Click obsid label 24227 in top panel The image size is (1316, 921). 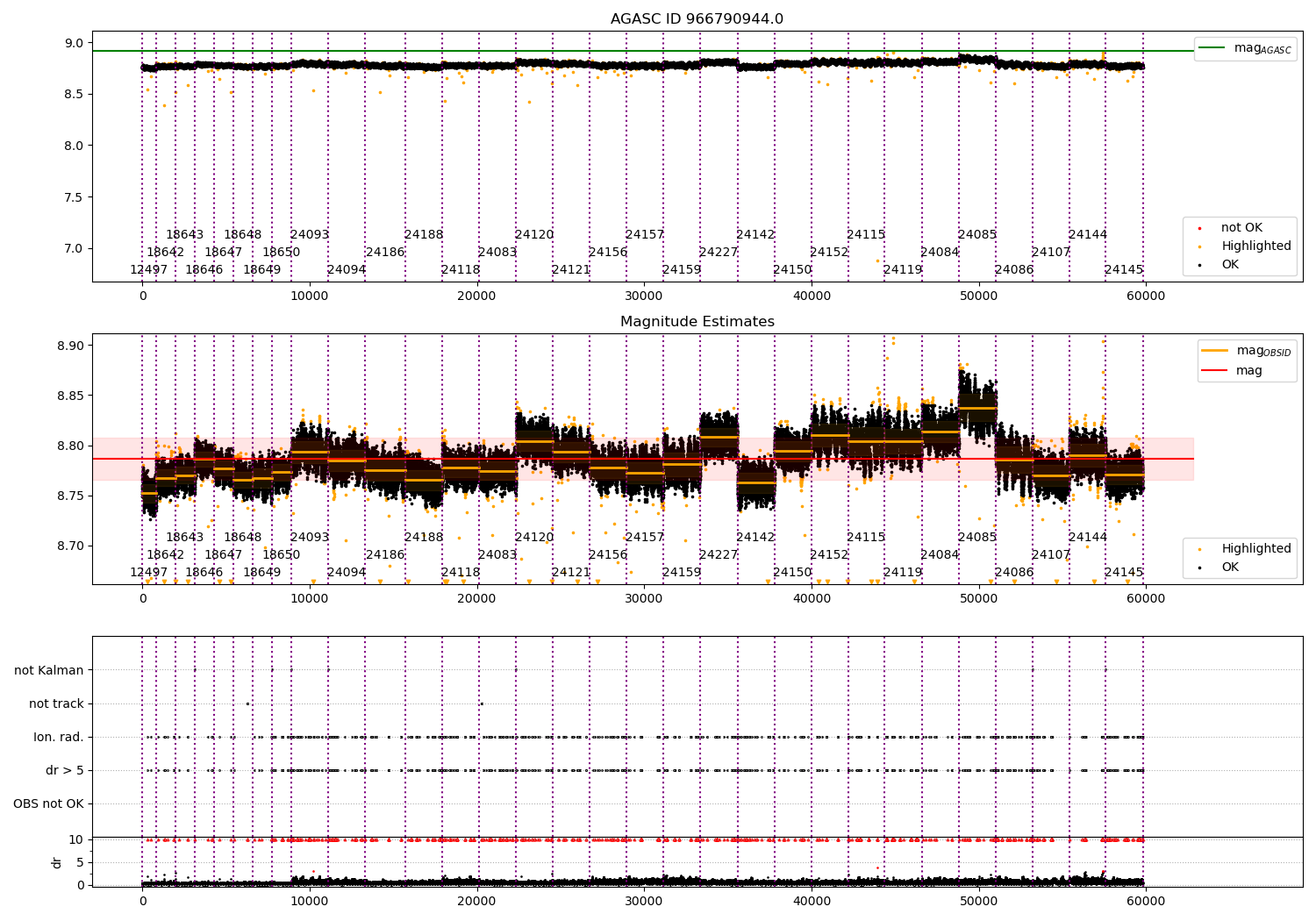719,253
